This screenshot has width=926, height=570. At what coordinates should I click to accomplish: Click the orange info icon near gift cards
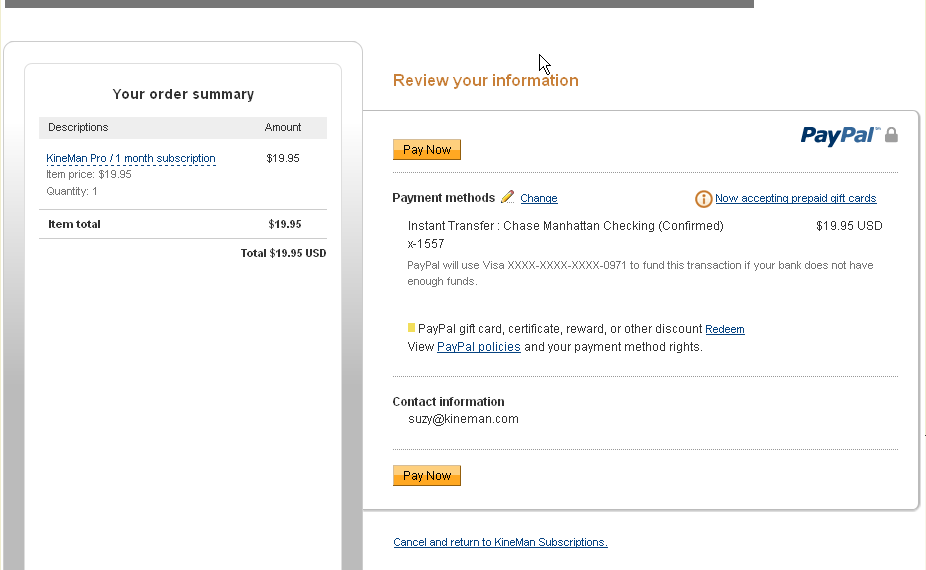(703, 199)
